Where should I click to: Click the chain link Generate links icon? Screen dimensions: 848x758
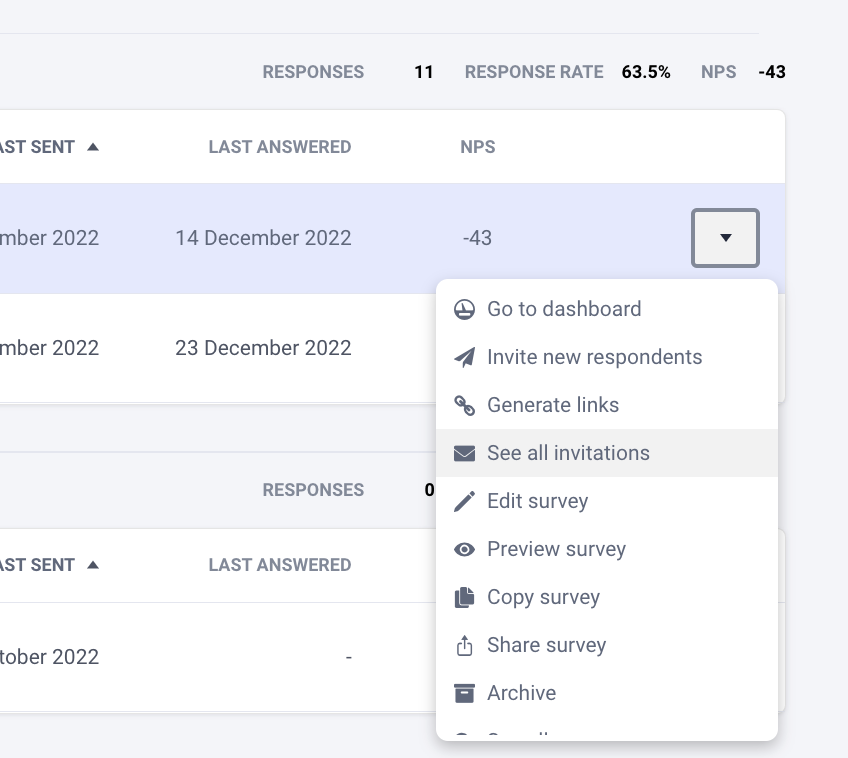[464, 405]
